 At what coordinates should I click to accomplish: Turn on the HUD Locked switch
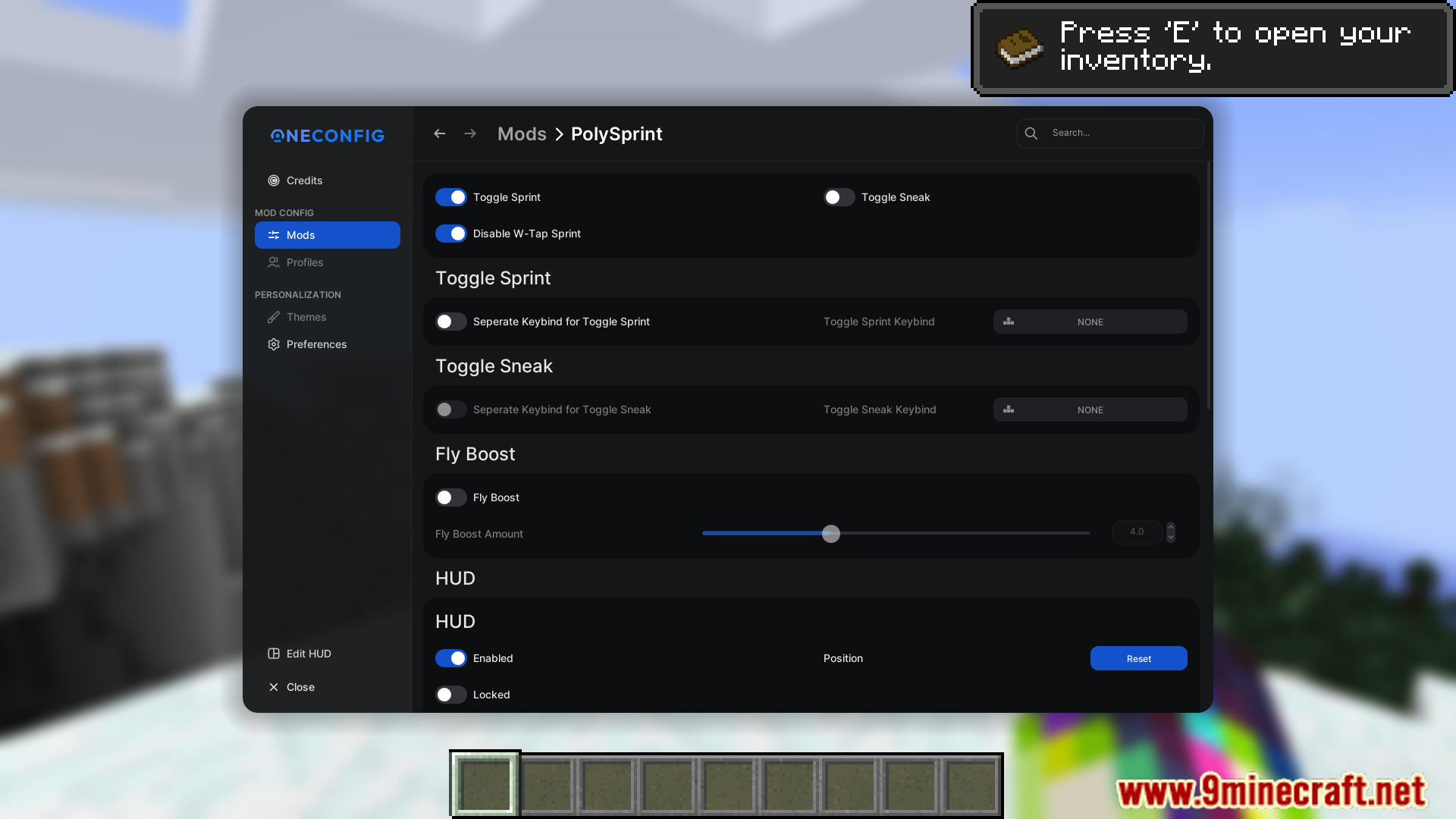tap(451, 695)
